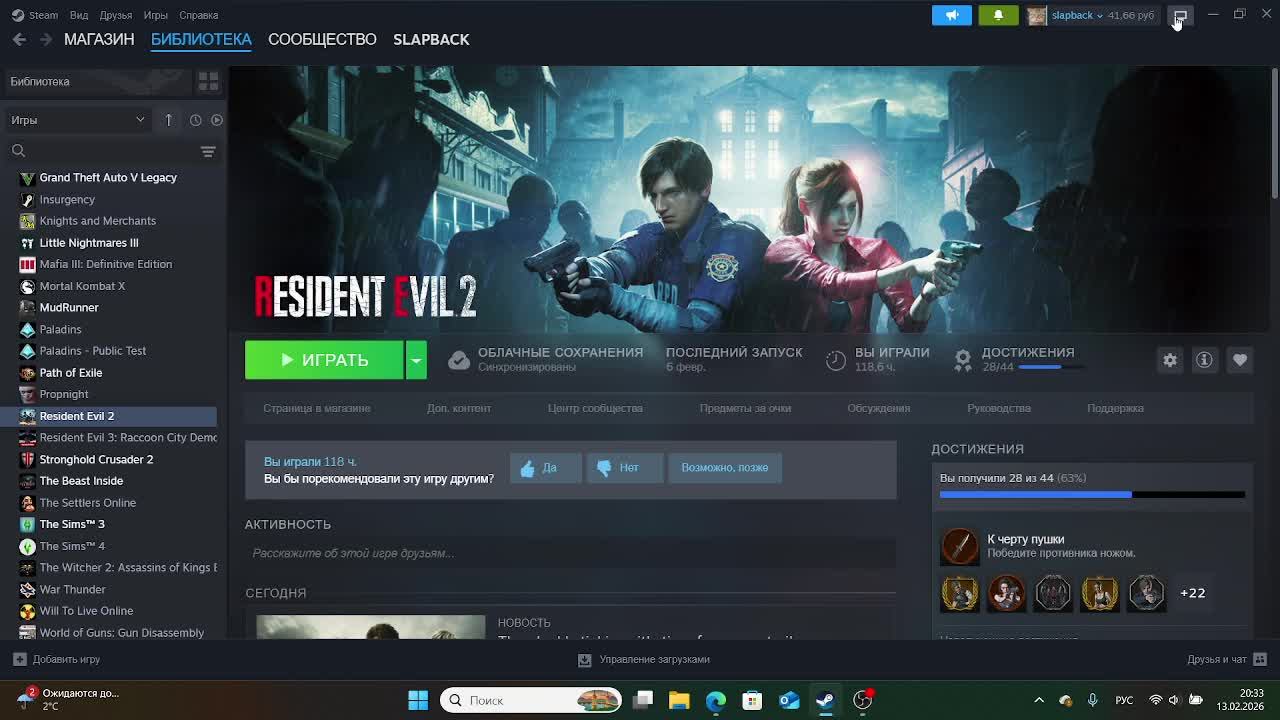Open the Друзья menu

[x=116, y=15]
